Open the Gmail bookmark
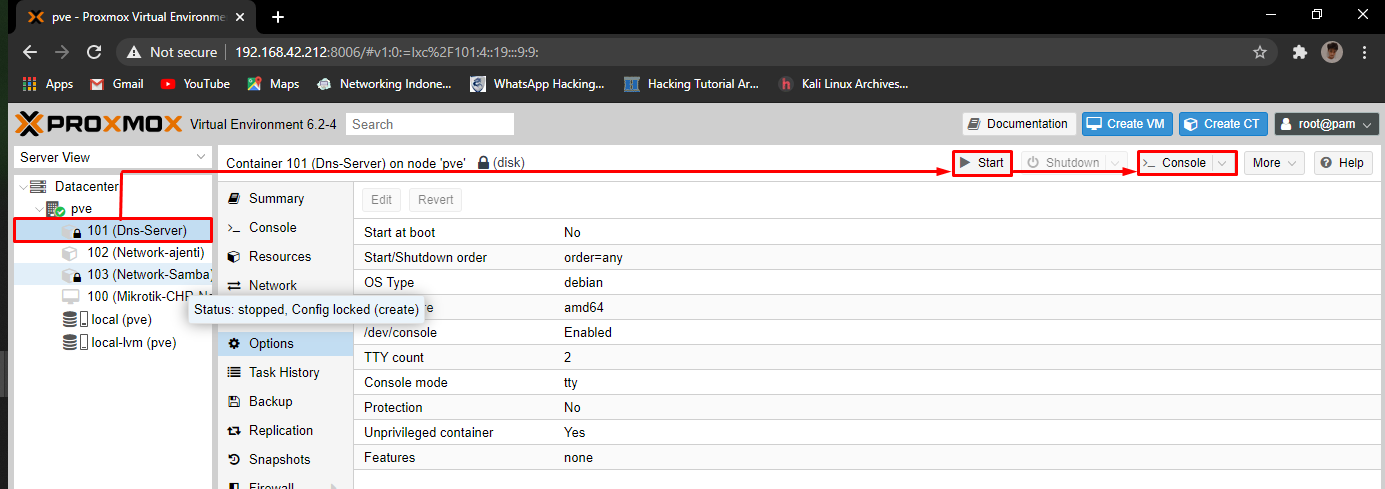Screen dimensions: 1385x489 117,84
